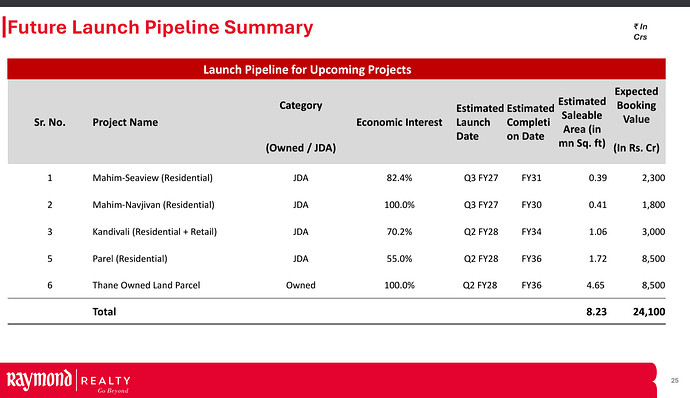
Task: Click the 0.39 saleable area cell
Action: (598, 178)
